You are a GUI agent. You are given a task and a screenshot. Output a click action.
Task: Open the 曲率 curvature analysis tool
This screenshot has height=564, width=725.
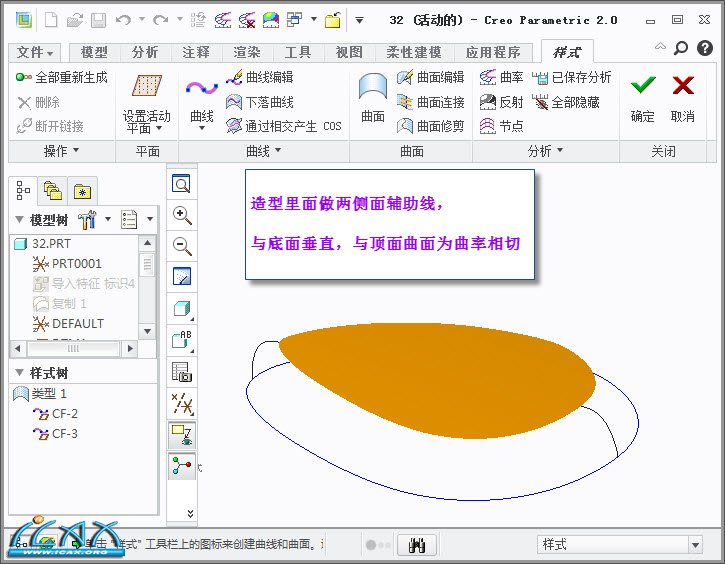pos(501,77)
